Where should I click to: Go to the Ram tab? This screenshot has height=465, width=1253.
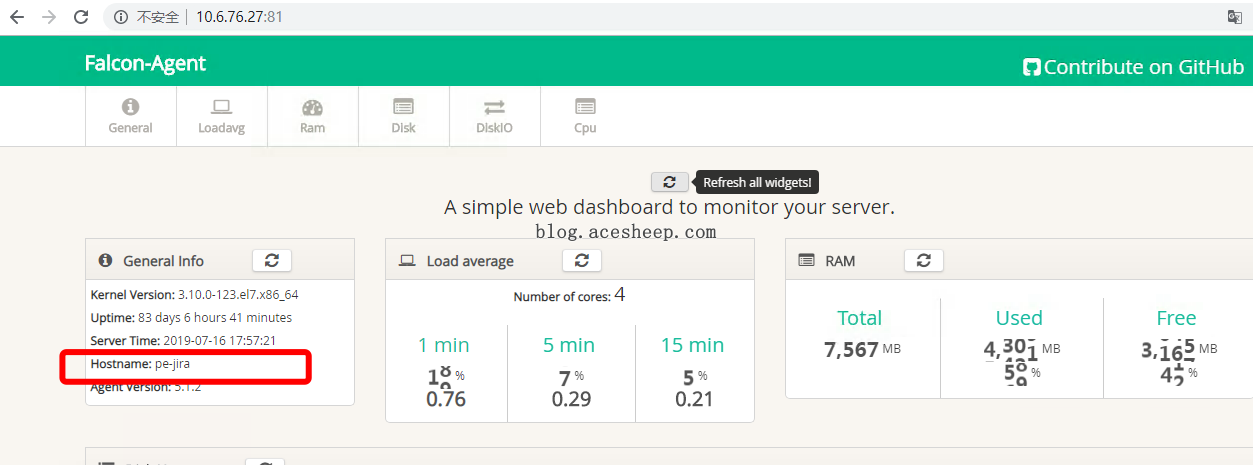pos(312,116)
